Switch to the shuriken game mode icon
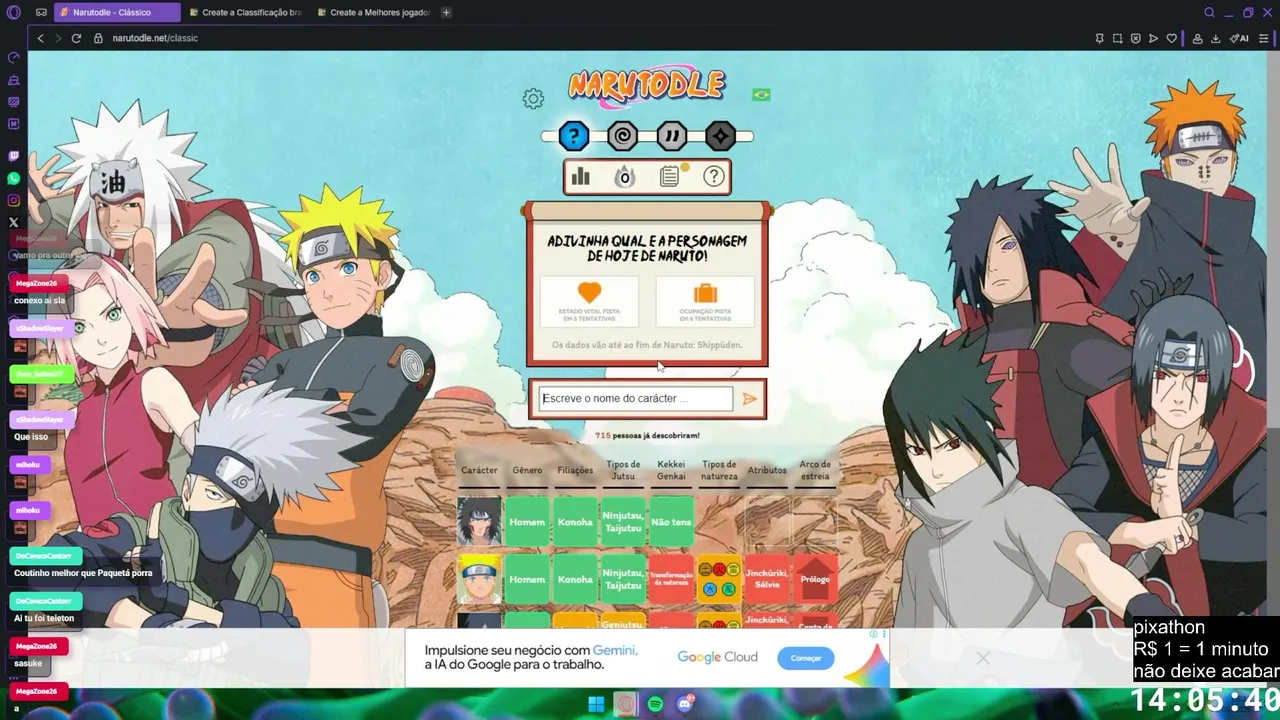The width and height of the screenshot is (1280, 720). coord(720,136)
